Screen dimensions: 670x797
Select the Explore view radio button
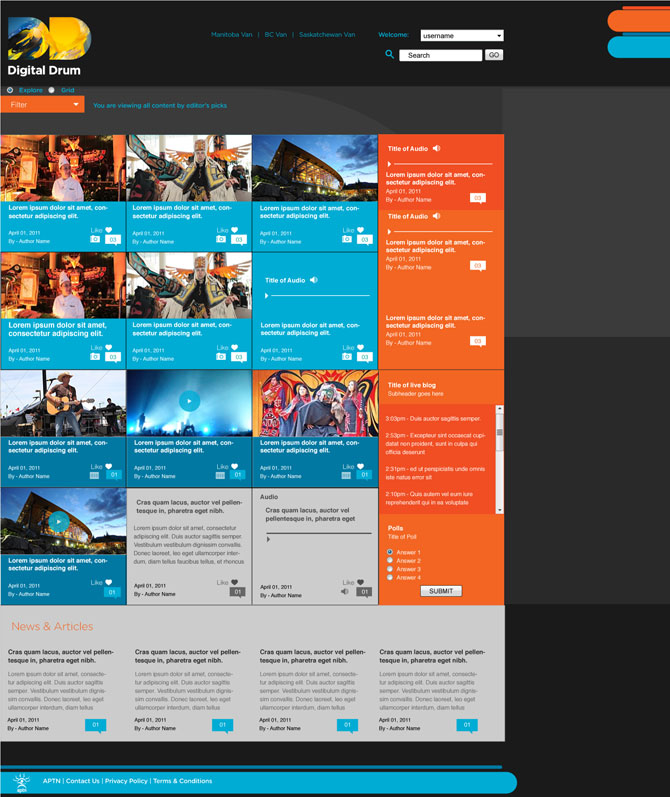tap(11, 90)
